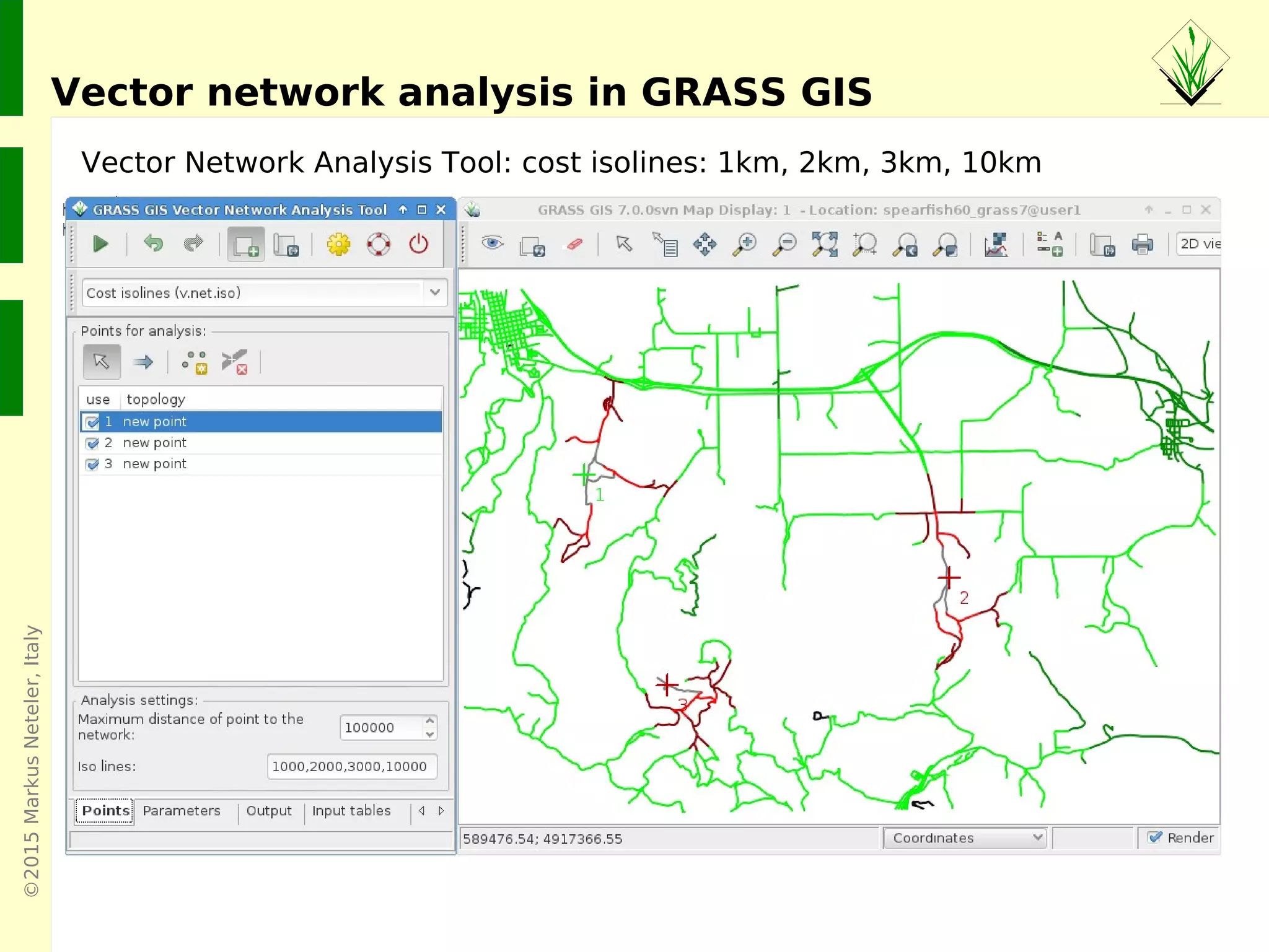Save temporary result map in the Network Analysis Tool
This screenshot has height=952, width=1269.
pos(286,245)
